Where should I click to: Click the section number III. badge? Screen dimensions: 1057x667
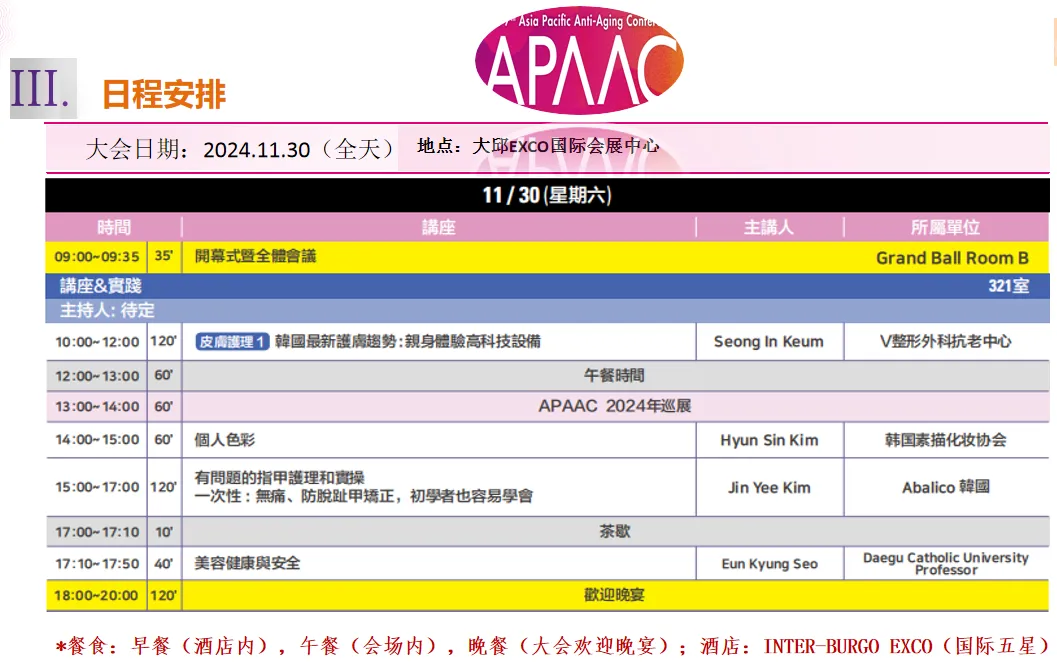[42, 88]
